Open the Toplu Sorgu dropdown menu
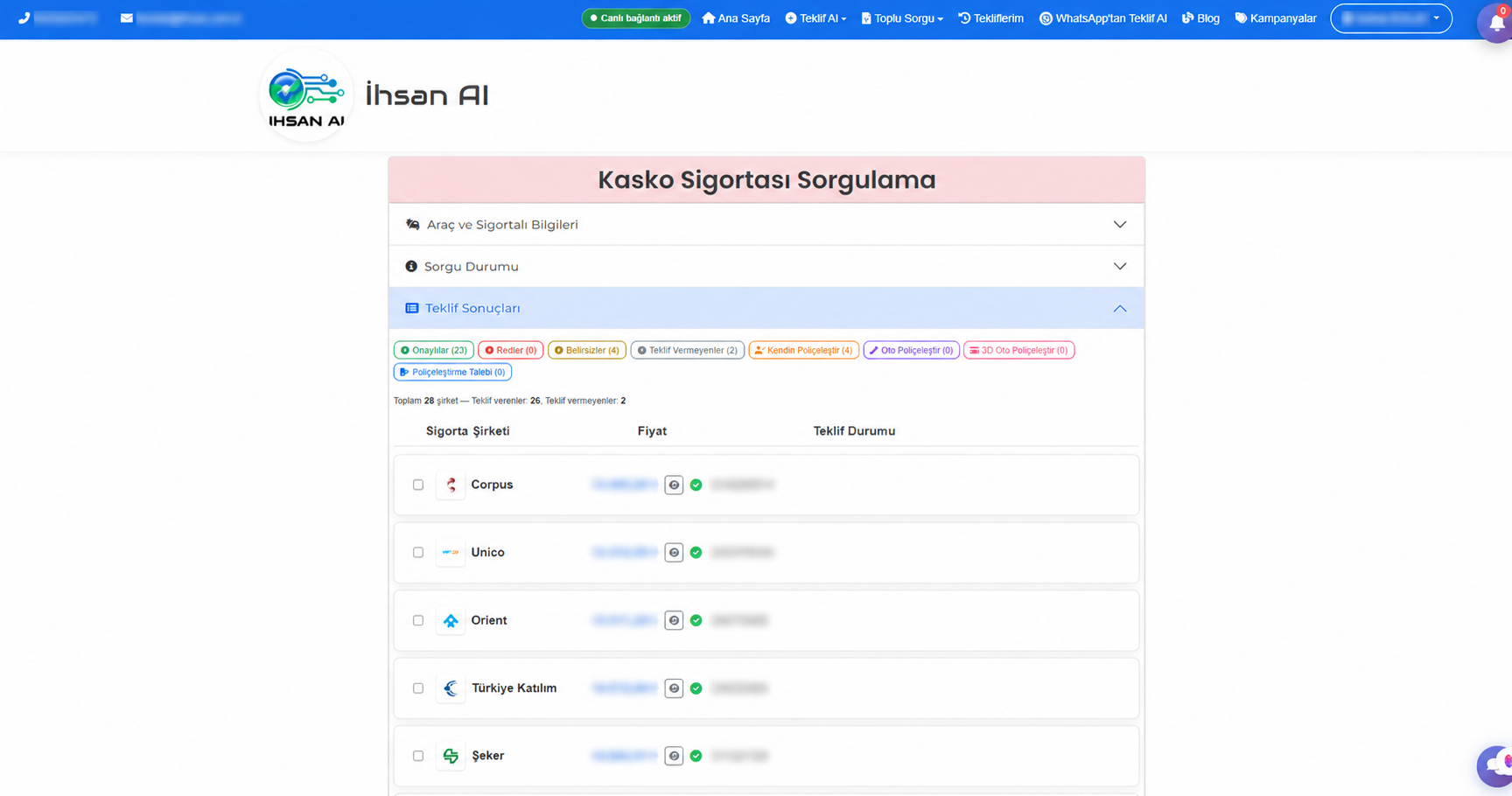 tap(902, 17)
